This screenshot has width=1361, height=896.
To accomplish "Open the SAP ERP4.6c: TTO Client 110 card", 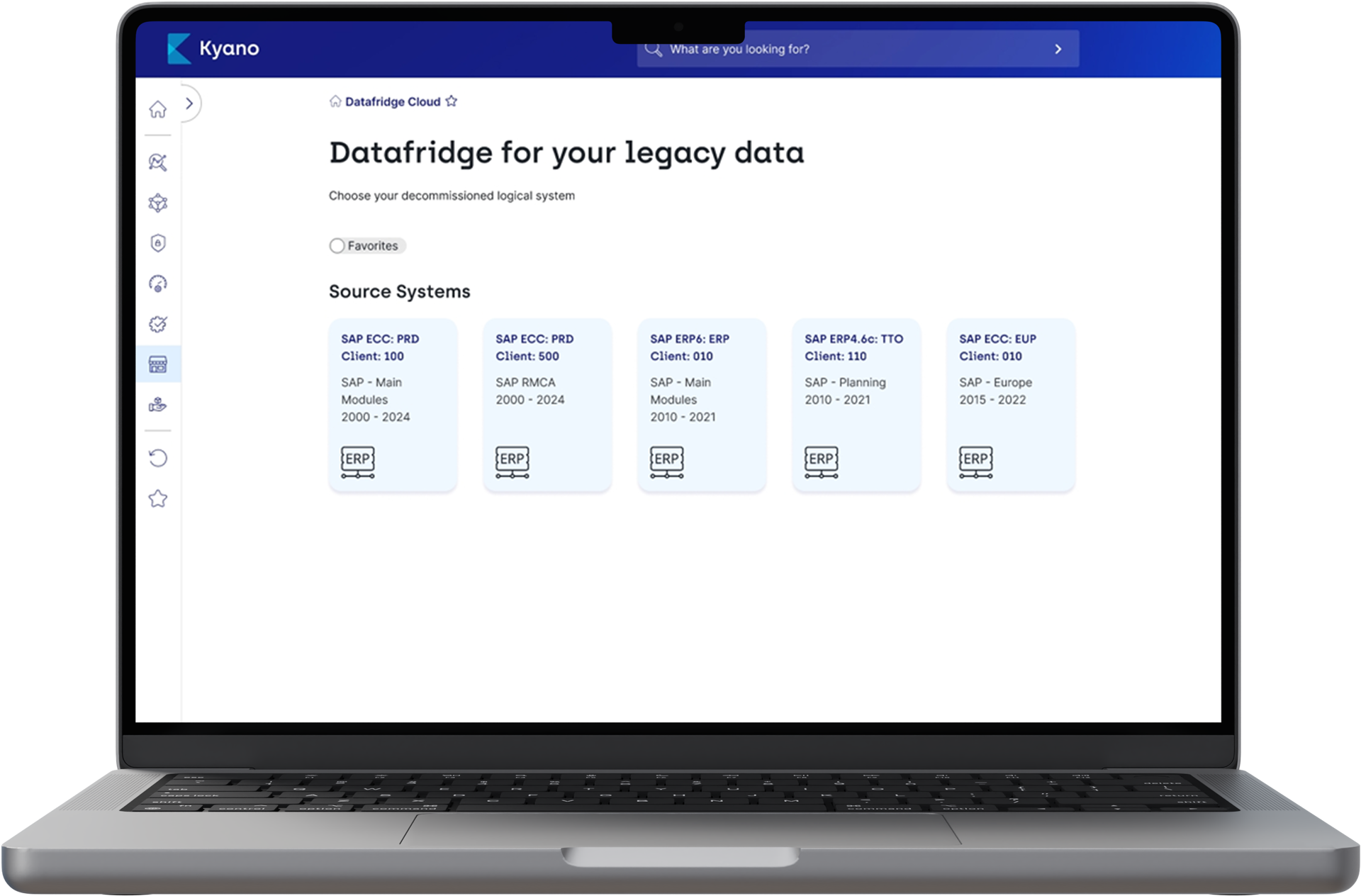I will (856, 405).
